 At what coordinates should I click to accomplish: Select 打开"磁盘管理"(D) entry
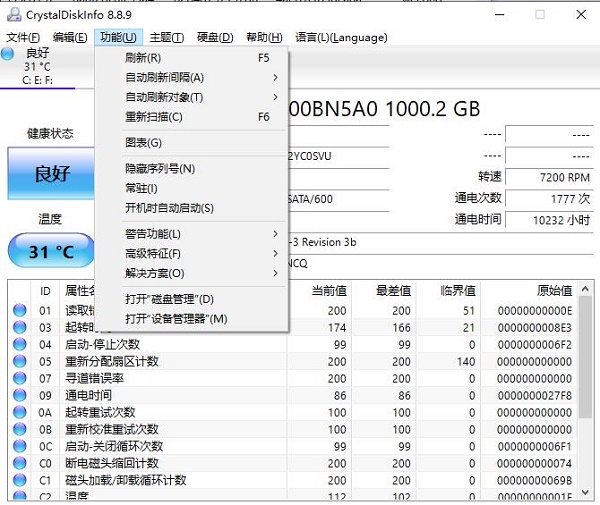(191, 299)
